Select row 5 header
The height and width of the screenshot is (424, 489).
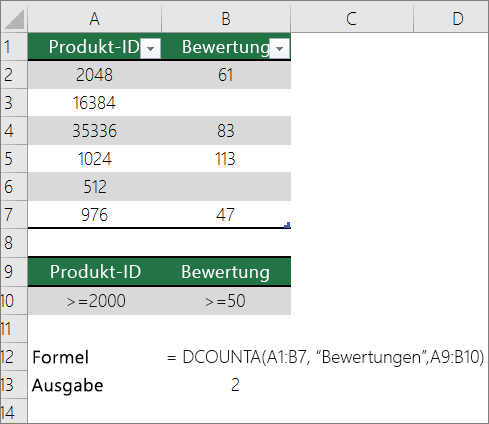pyautogui.click(x=14, y=159)
